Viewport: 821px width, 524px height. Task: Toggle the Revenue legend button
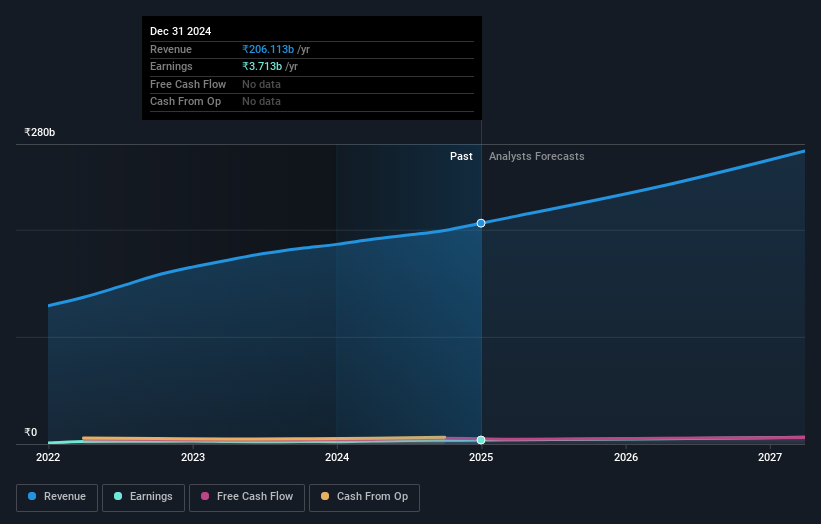point(57,497)
